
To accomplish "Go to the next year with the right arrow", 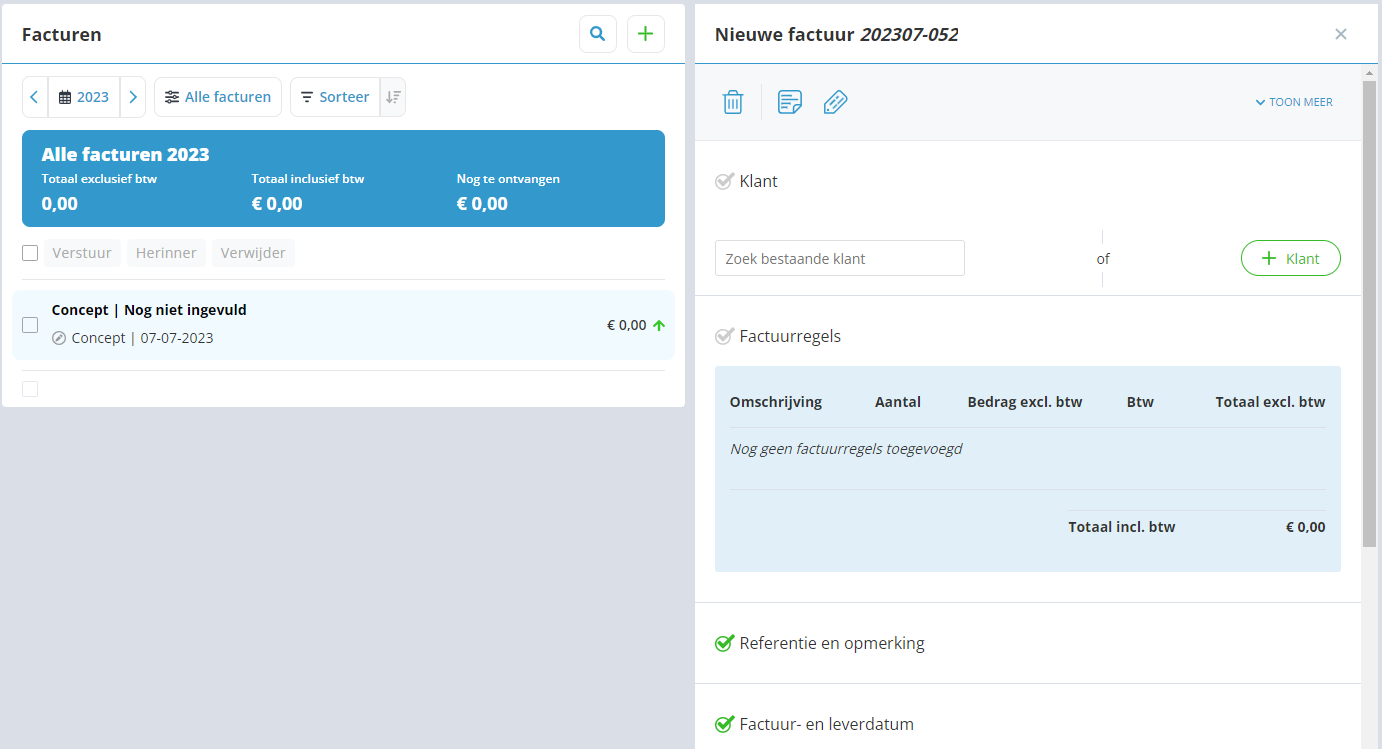I will 133,97.
